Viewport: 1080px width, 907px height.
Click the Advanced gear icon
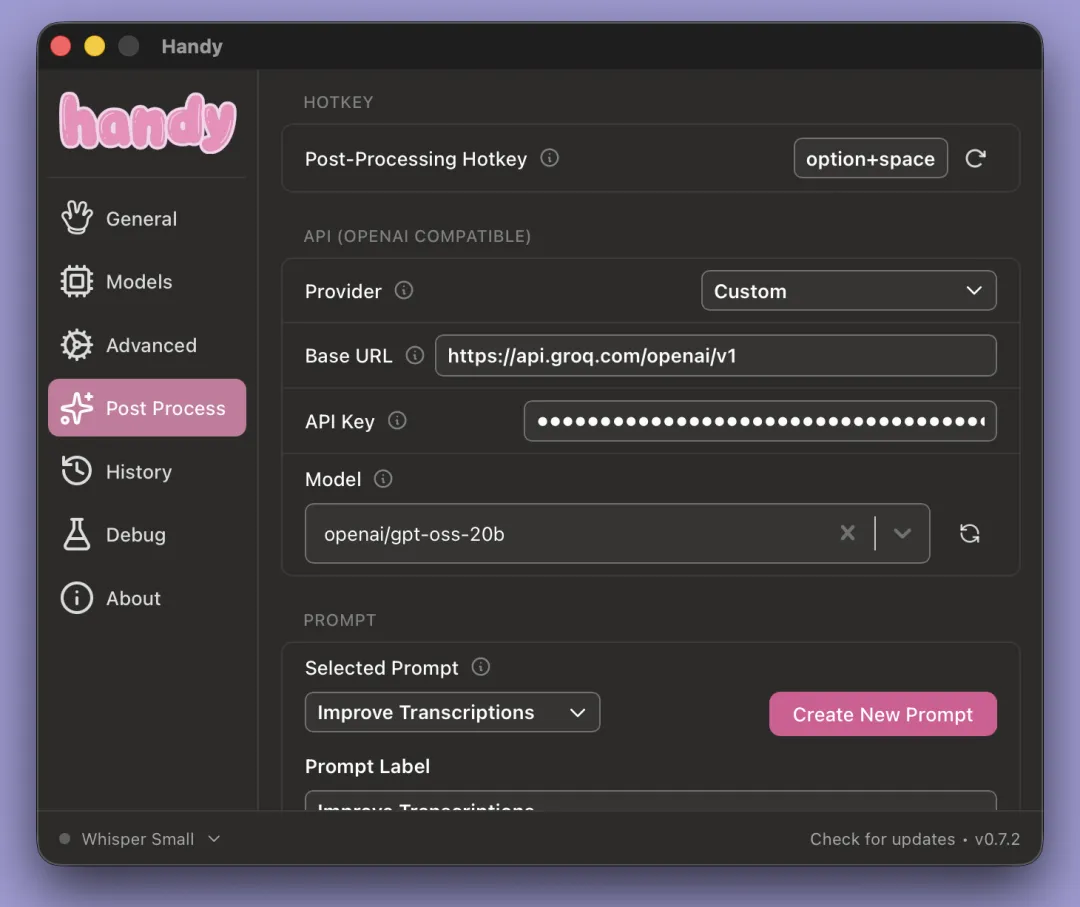(76, 344)
